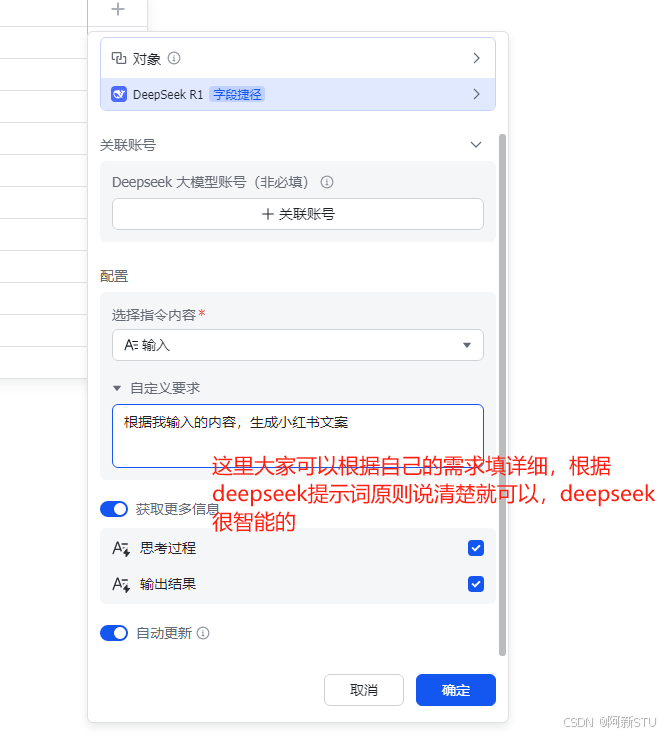
Task: Click the 思考过程 label text
Action: click(168, 548)
